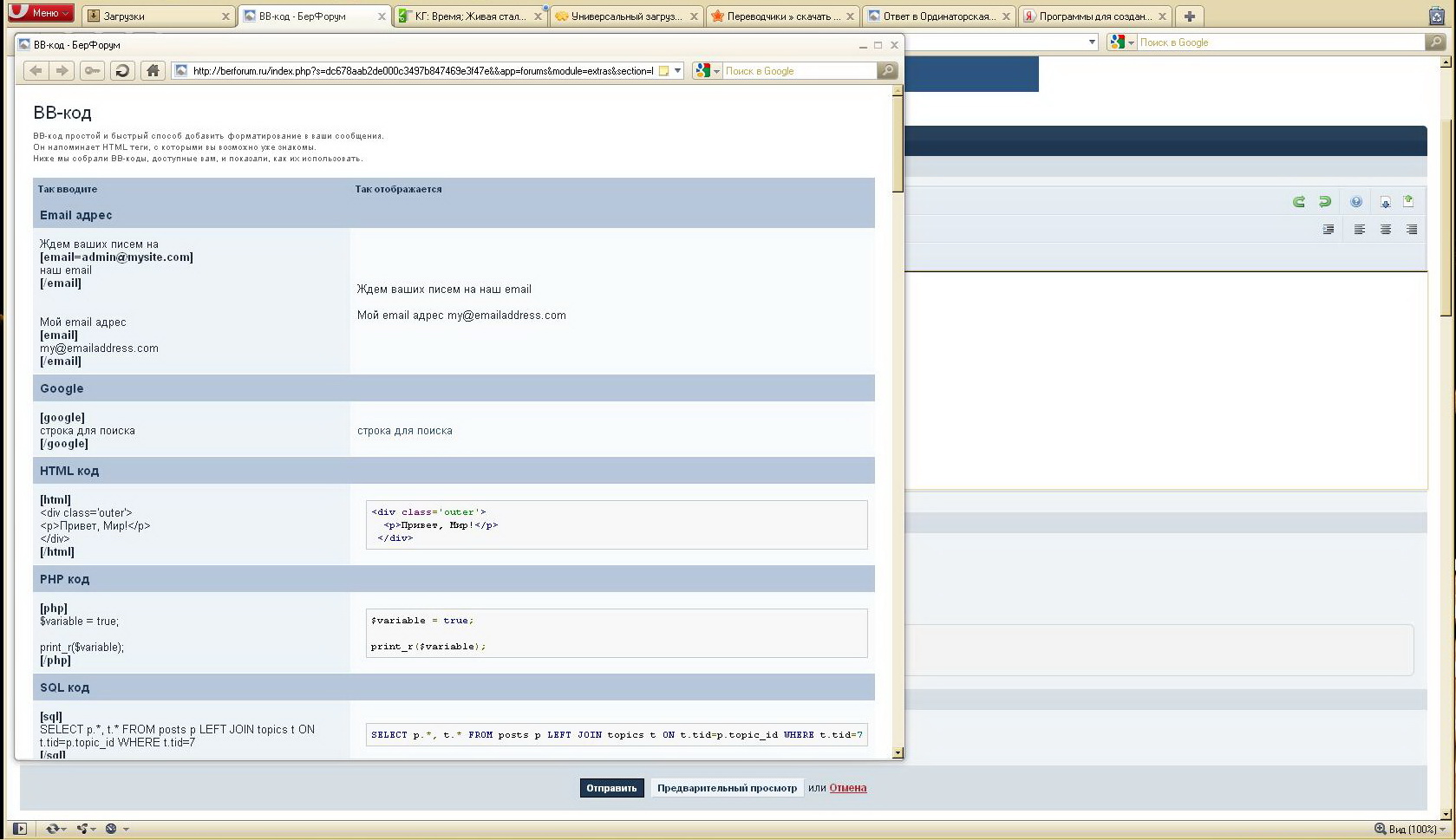The width and height of the screenshot is (1456, 840).
Task: Toggle the side panel button in status bar
Action: 20,829
